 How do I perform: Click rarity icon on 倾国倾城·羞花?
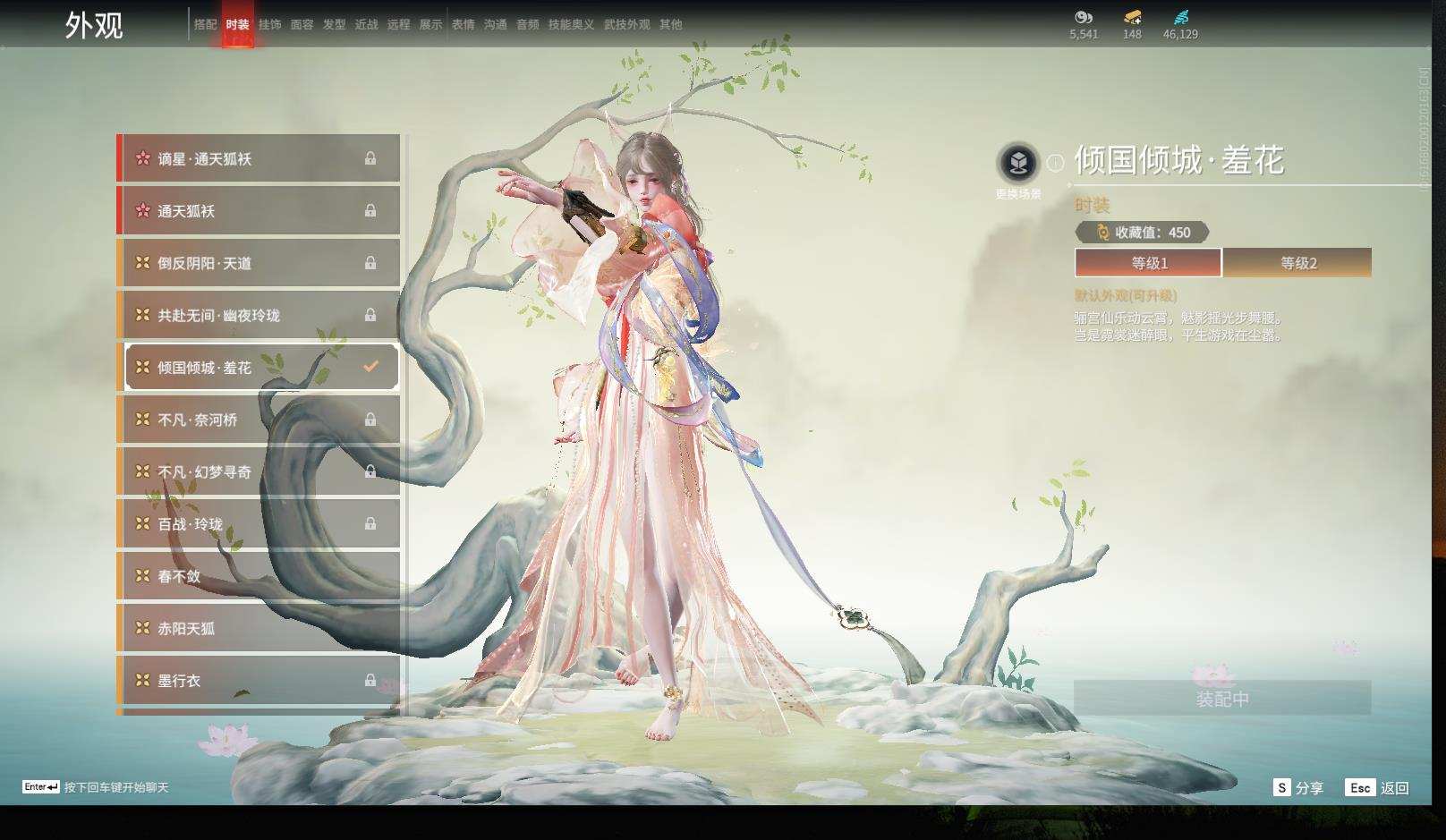coord(142,367)
